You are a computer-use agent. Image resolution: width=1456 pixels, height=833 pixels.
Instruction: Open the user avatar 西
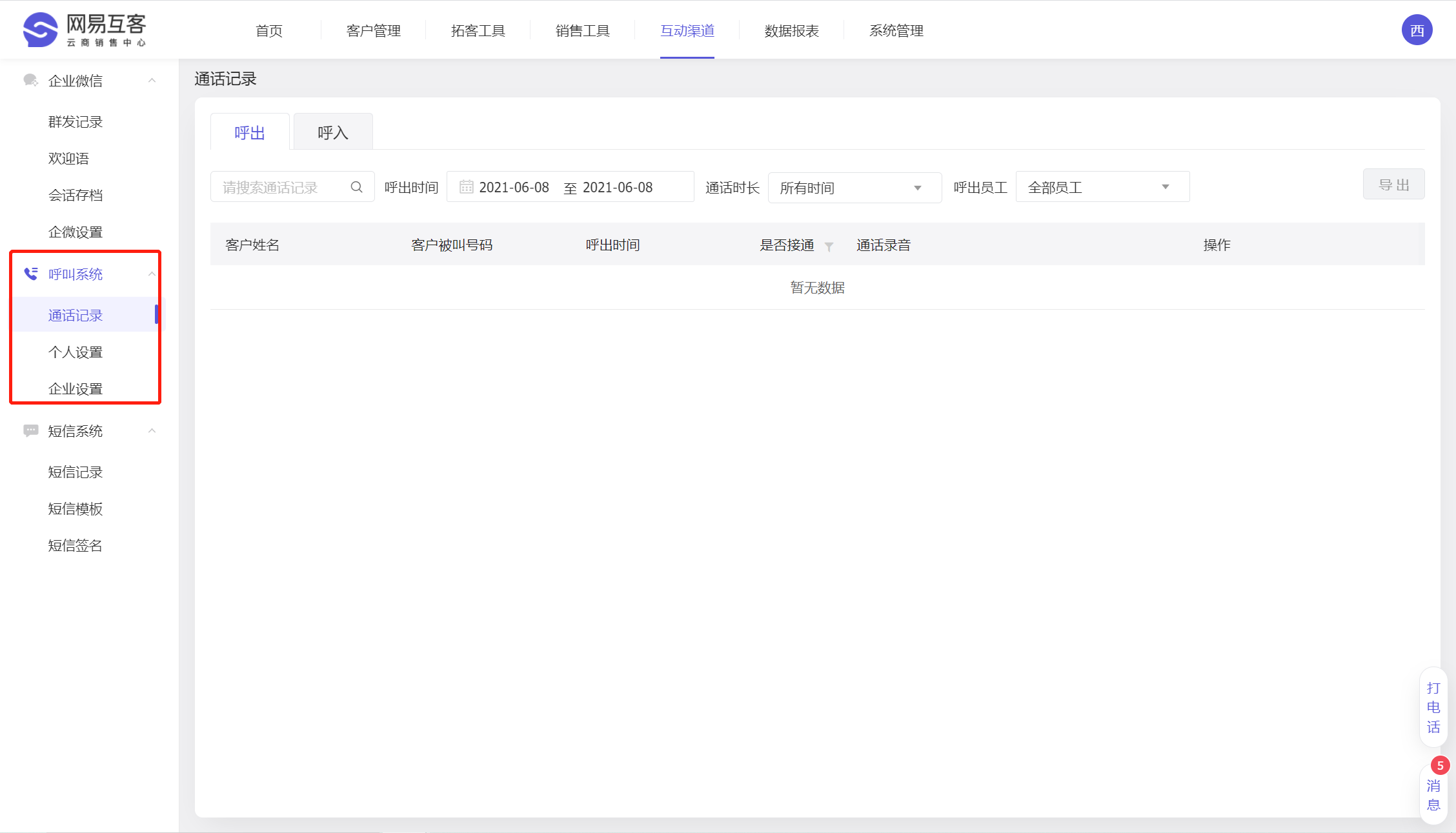click(1417, 30)
